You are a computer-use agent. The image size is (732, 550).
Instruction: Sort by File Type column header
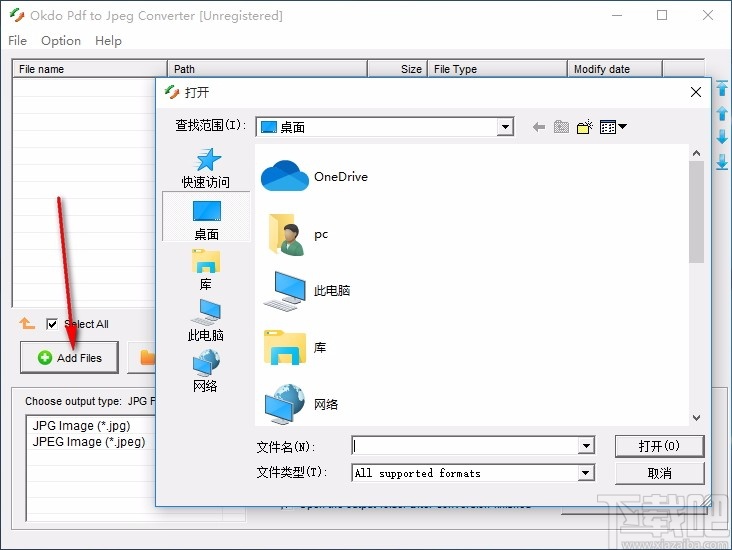click(x=497, y=69)
